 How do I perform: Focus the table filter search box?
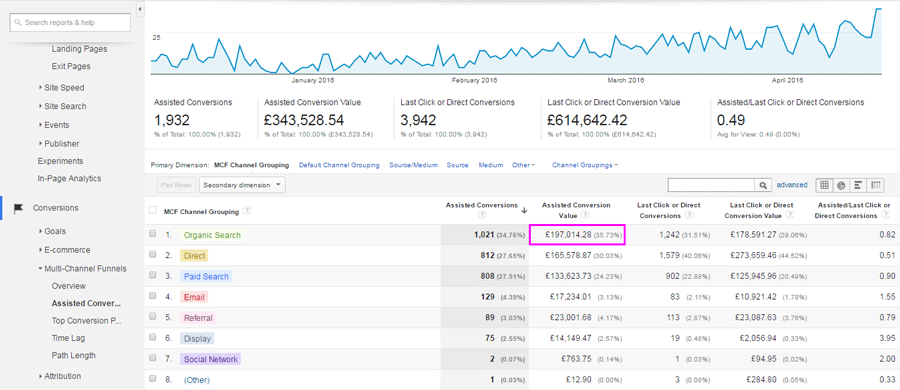click(x=711, y=185)
